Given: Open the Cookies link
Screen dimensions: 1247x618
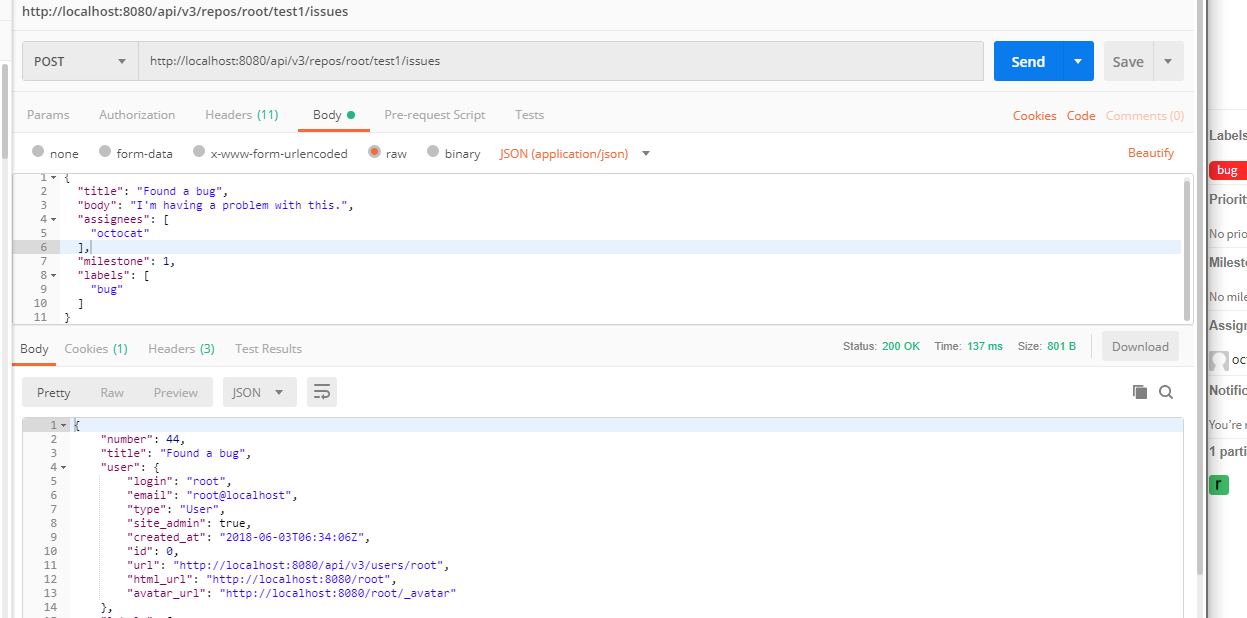Looking at the screenshot, I should (1035, 116).
